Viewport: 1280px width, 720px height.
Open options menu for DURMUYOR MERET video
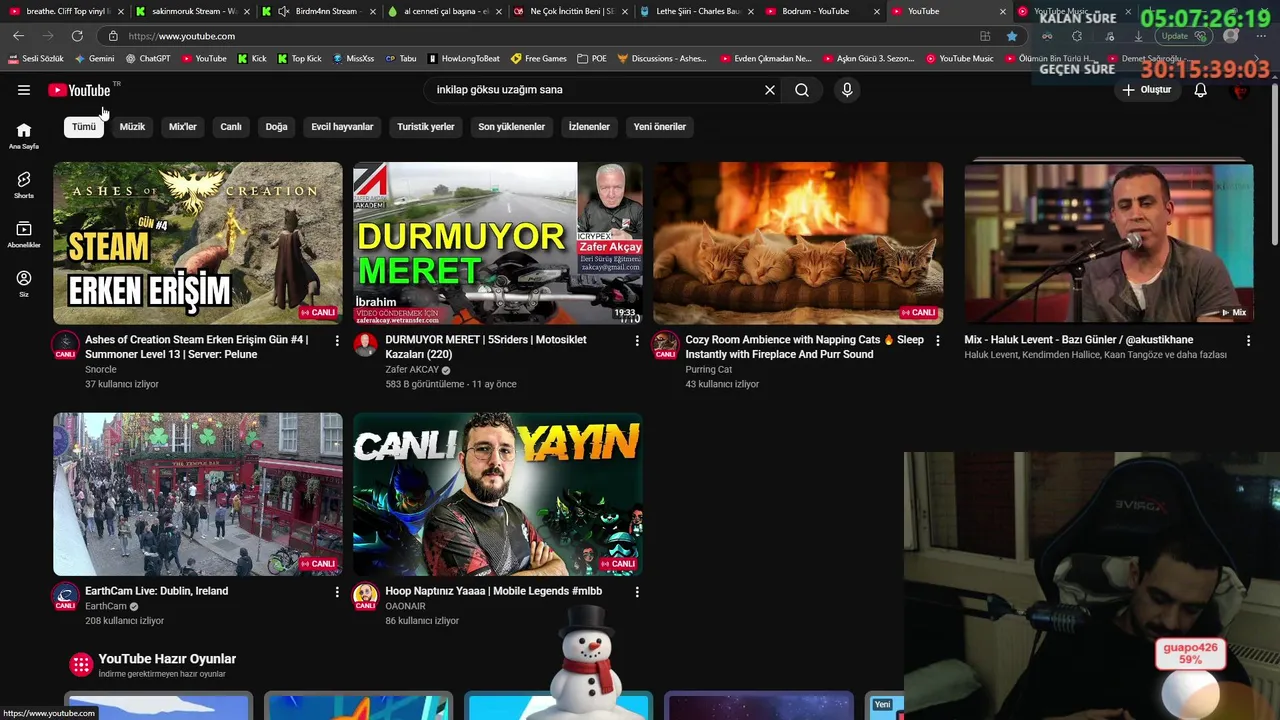(637, 341)
